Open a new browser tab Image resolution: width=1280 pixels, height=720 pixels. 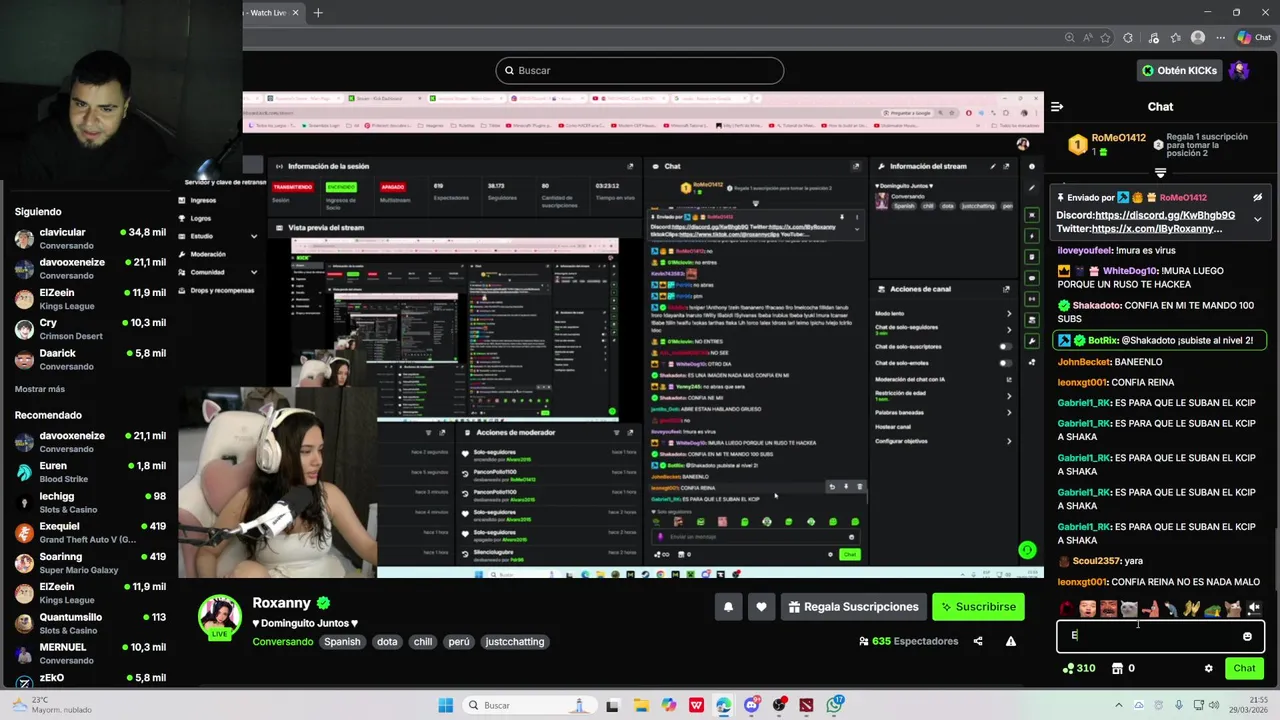point(318,12)
